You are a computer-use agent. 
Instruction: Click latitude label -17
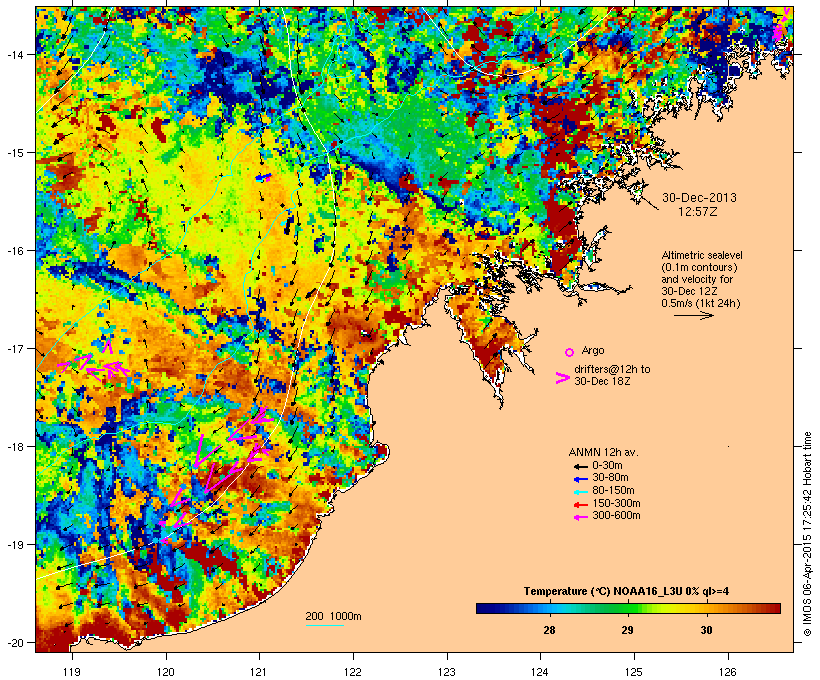pyautogui.click(x=14, y=349)
